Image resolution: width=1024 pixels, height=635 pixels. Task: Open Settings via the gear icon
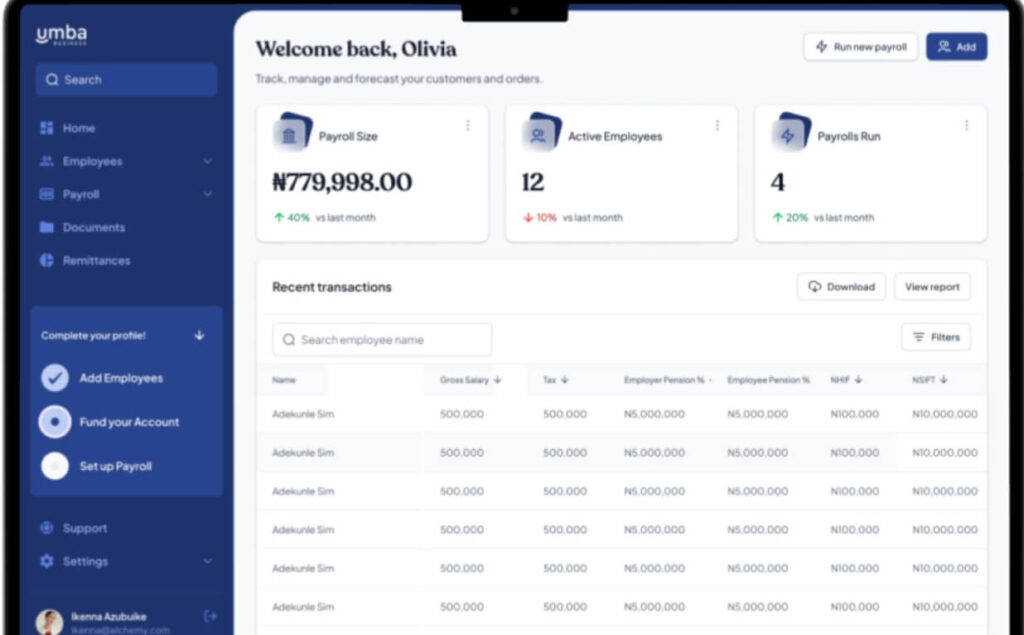click(45, 562)
